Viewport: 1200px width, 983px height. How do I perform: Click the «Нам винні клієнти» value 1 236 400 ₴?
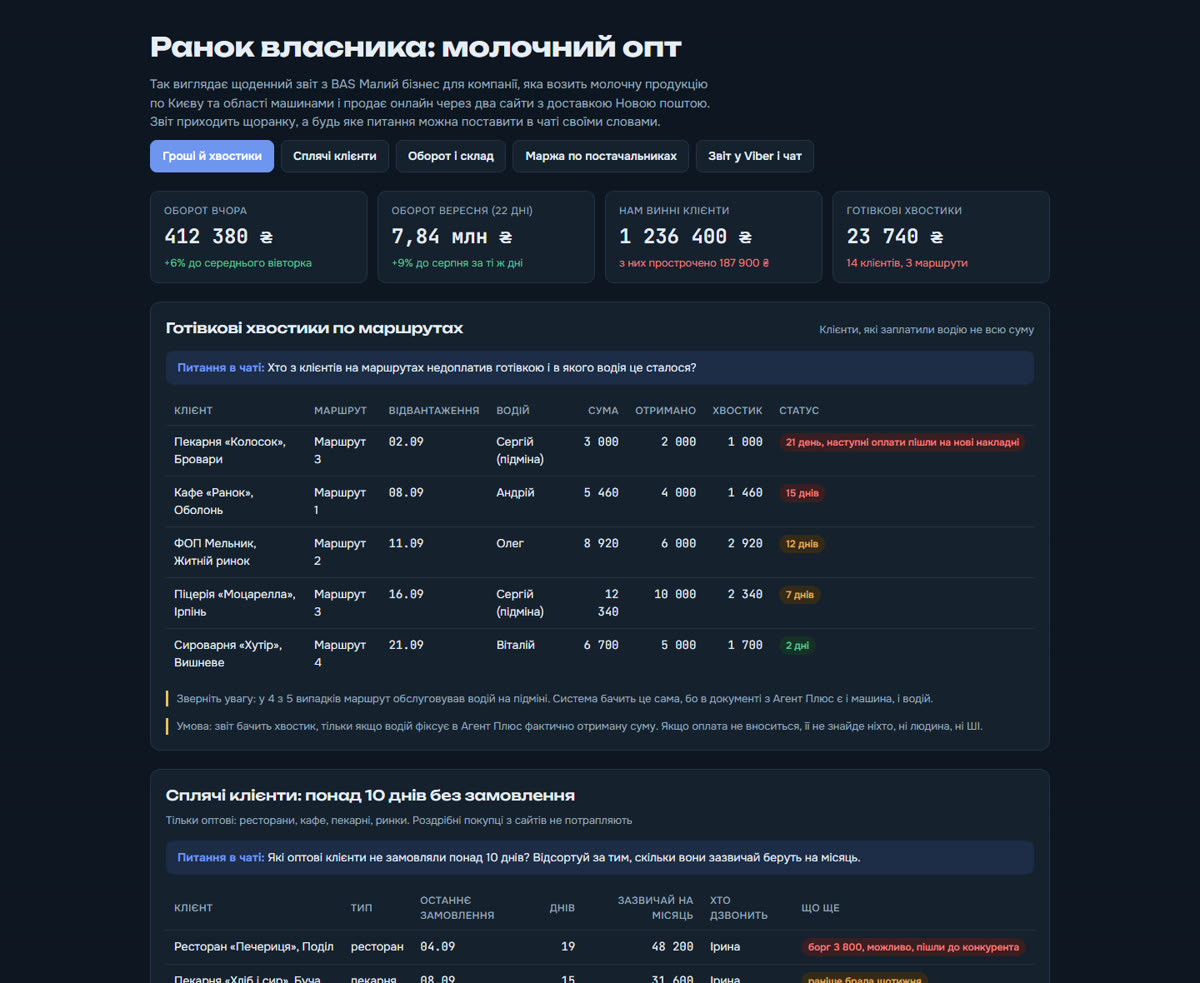point(685,237)
